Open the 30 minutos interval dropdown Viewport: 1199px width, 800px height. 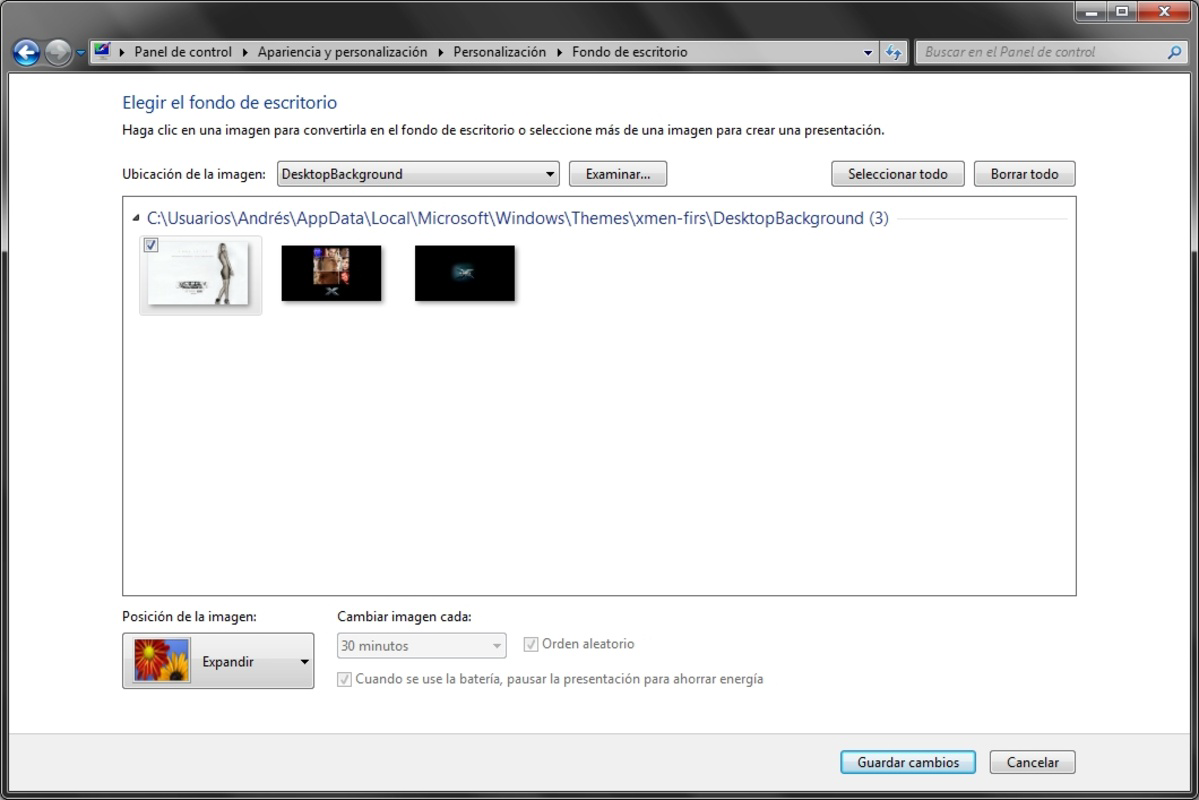pos(421,646)
